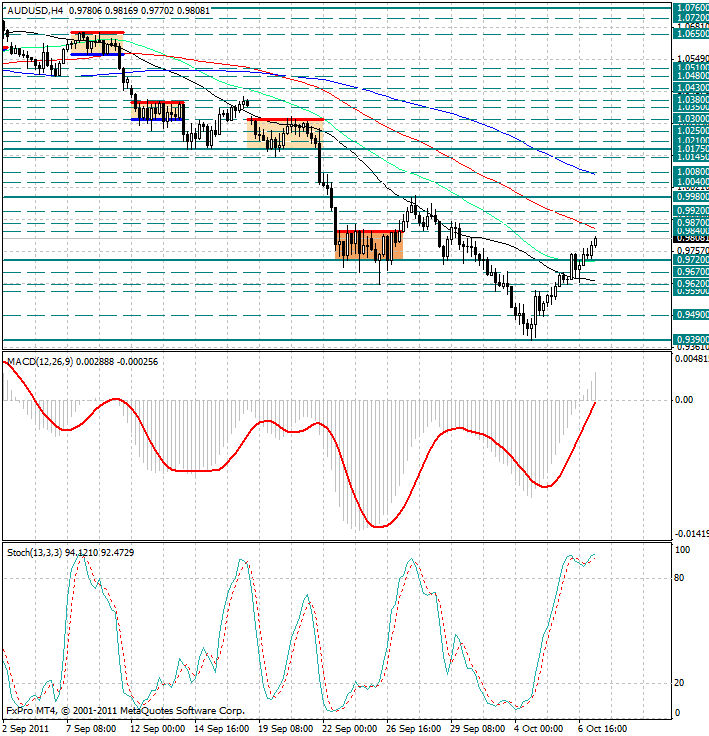Click the 0.9490 price level label

pos(689,314)
